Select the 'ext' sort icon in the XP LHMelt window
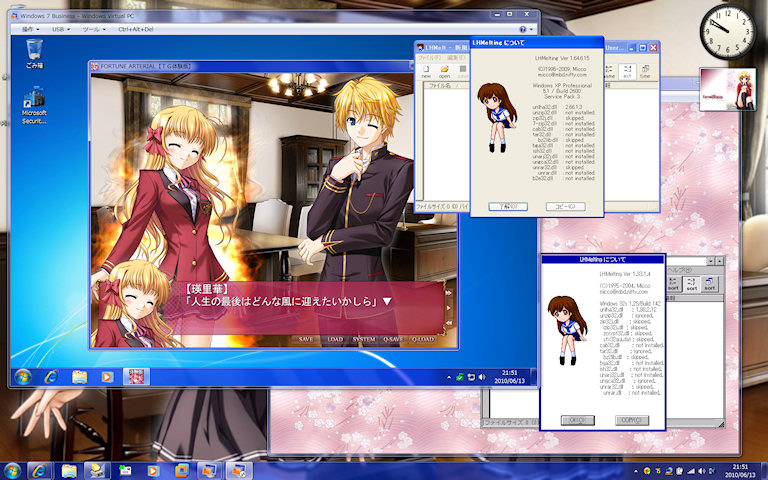 (x=627, y=72)
